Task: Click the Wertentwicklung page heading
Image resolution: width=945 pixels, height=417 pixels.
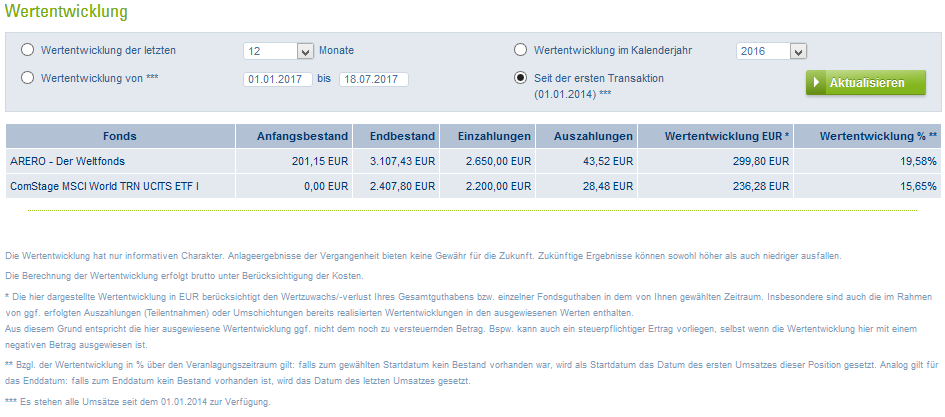Action: coord(67,13)
